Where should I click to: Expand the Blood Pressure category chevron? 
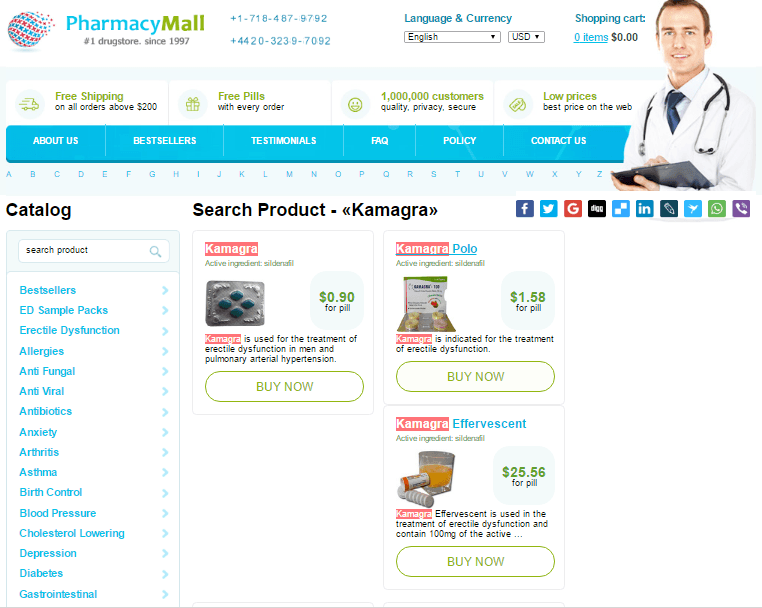pos(165,514)
